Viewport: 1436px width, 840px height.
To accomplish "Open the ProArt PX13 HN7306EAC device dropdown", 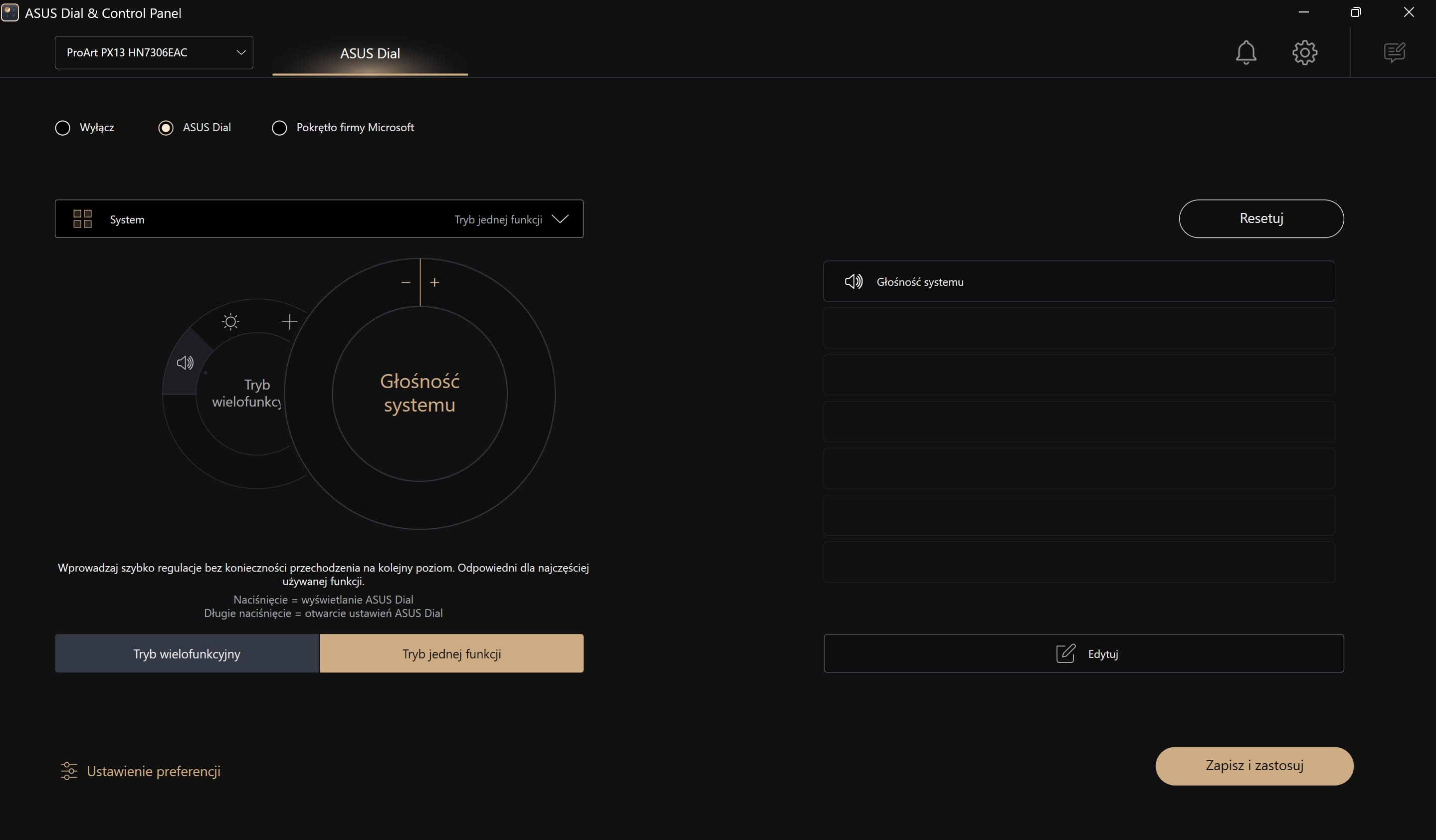I will [154, 52].
